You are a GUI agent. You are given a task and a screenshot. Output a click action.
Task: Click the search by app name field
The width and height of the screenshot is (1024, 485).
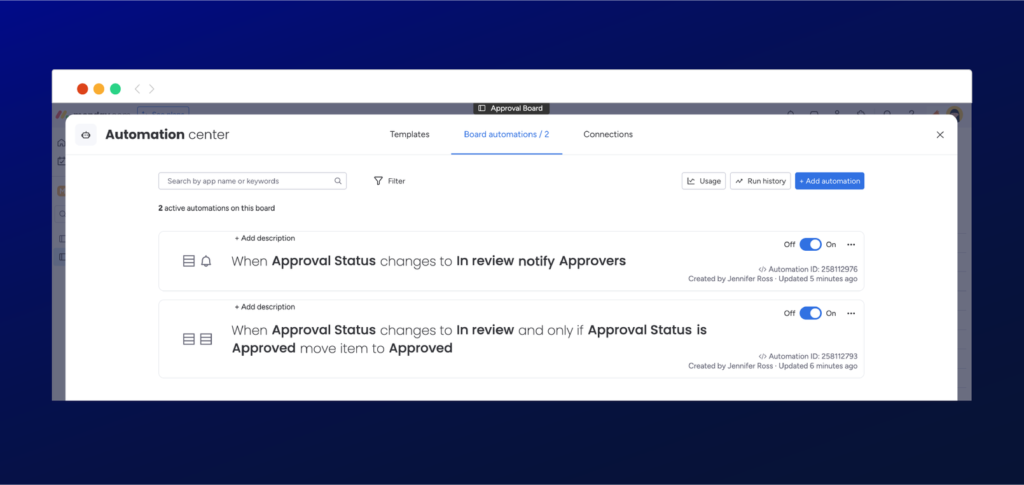pyautogui.click(x=252, y=181)
